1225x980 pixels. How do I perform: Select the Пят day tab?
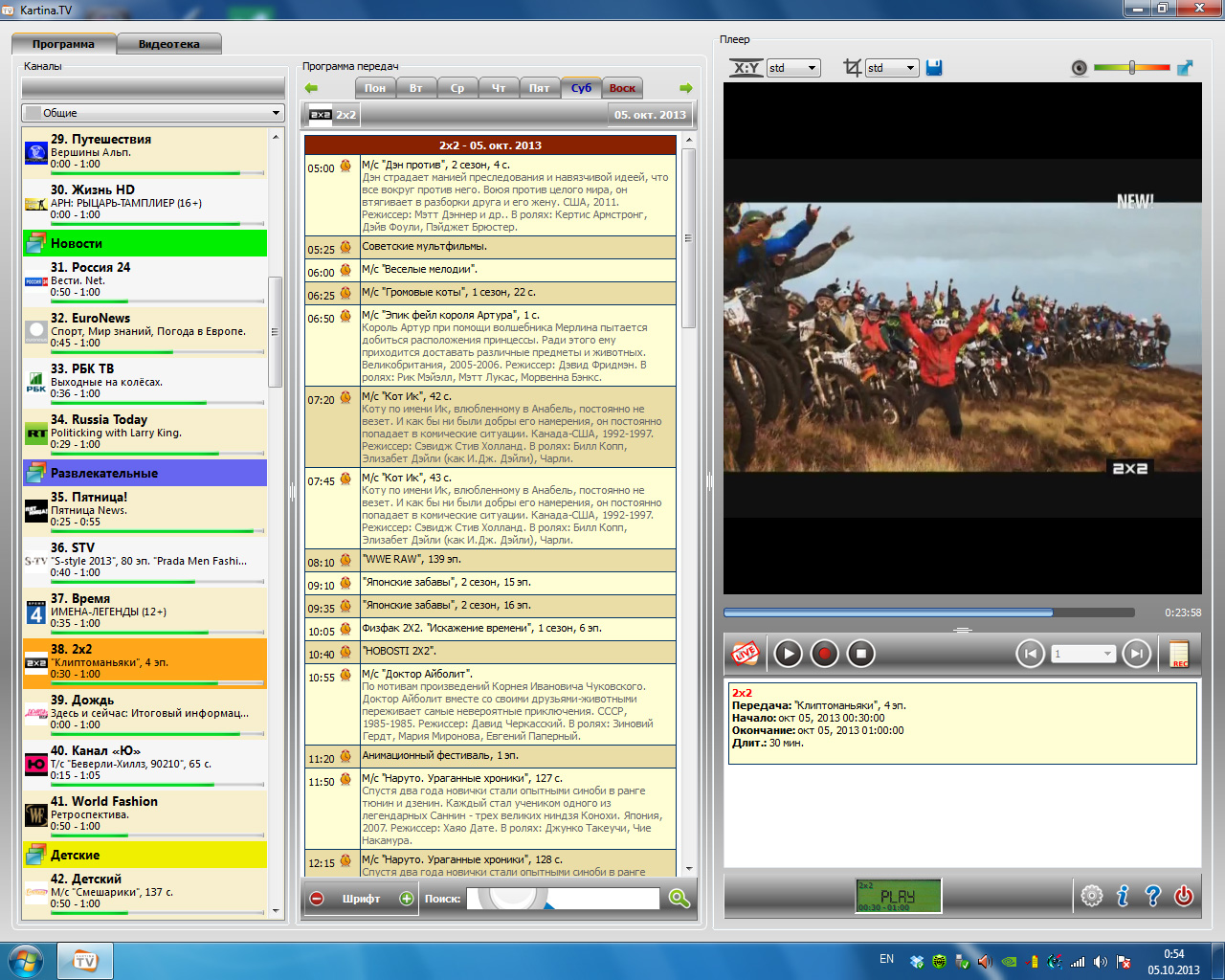[540, 88]
